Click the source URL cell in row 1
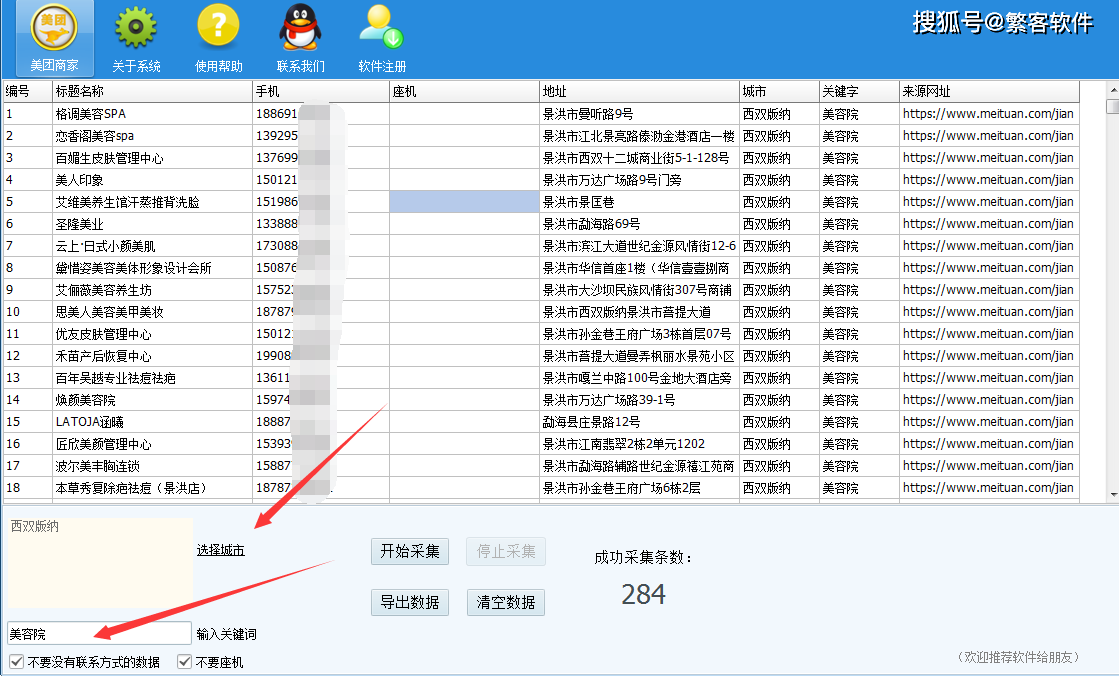 (x=989, y=113)
